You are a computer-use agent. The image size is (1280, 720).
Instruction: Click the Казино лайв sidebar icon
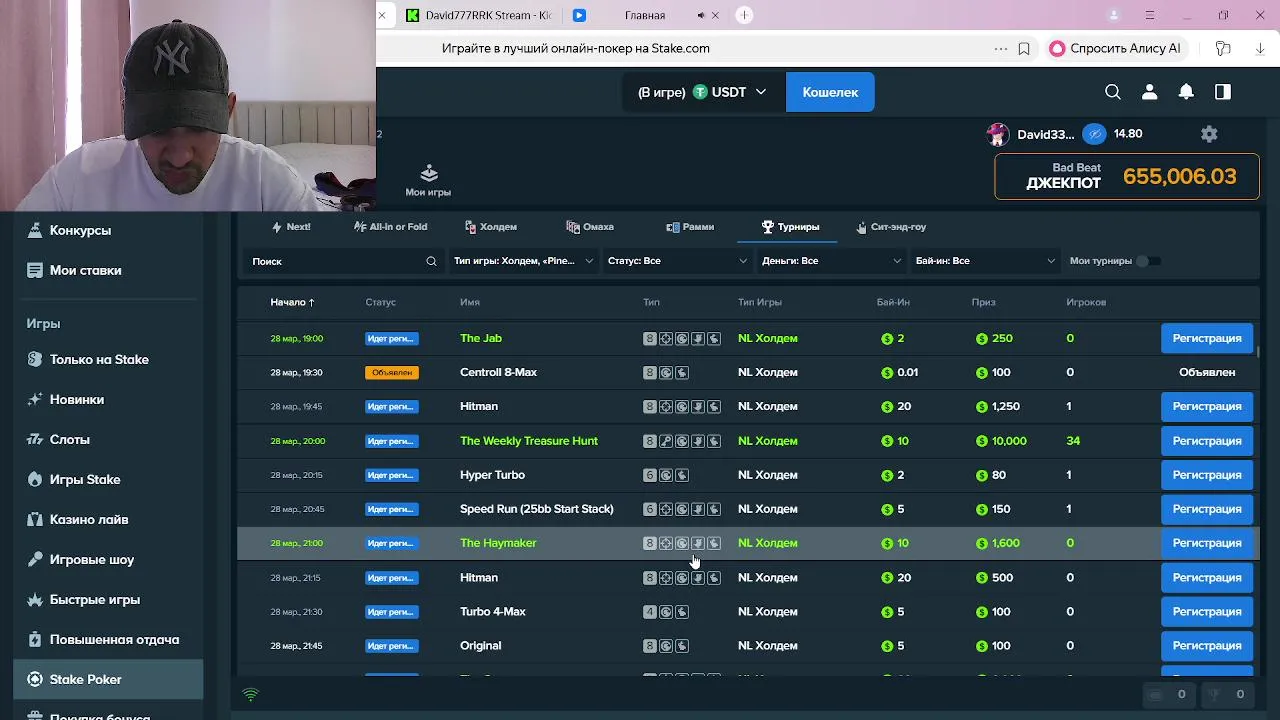[35, 520]
